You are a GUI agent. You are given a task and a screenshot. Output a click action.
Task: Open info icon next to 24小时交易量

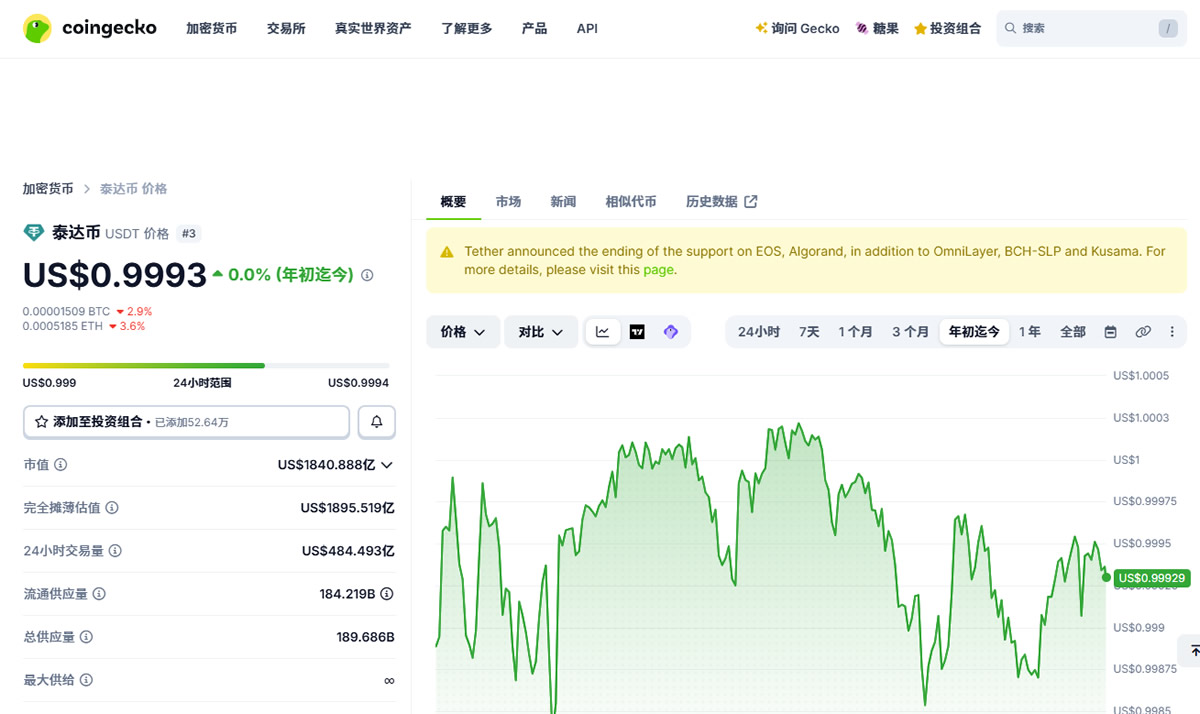(115, 551)
